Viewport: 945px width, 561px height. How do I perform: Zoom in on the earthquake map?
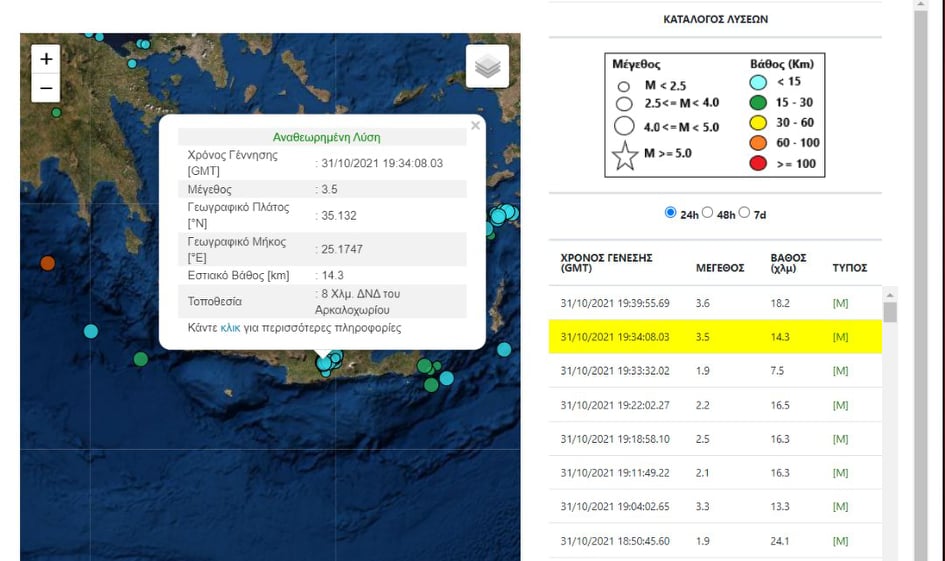(46, 60)
